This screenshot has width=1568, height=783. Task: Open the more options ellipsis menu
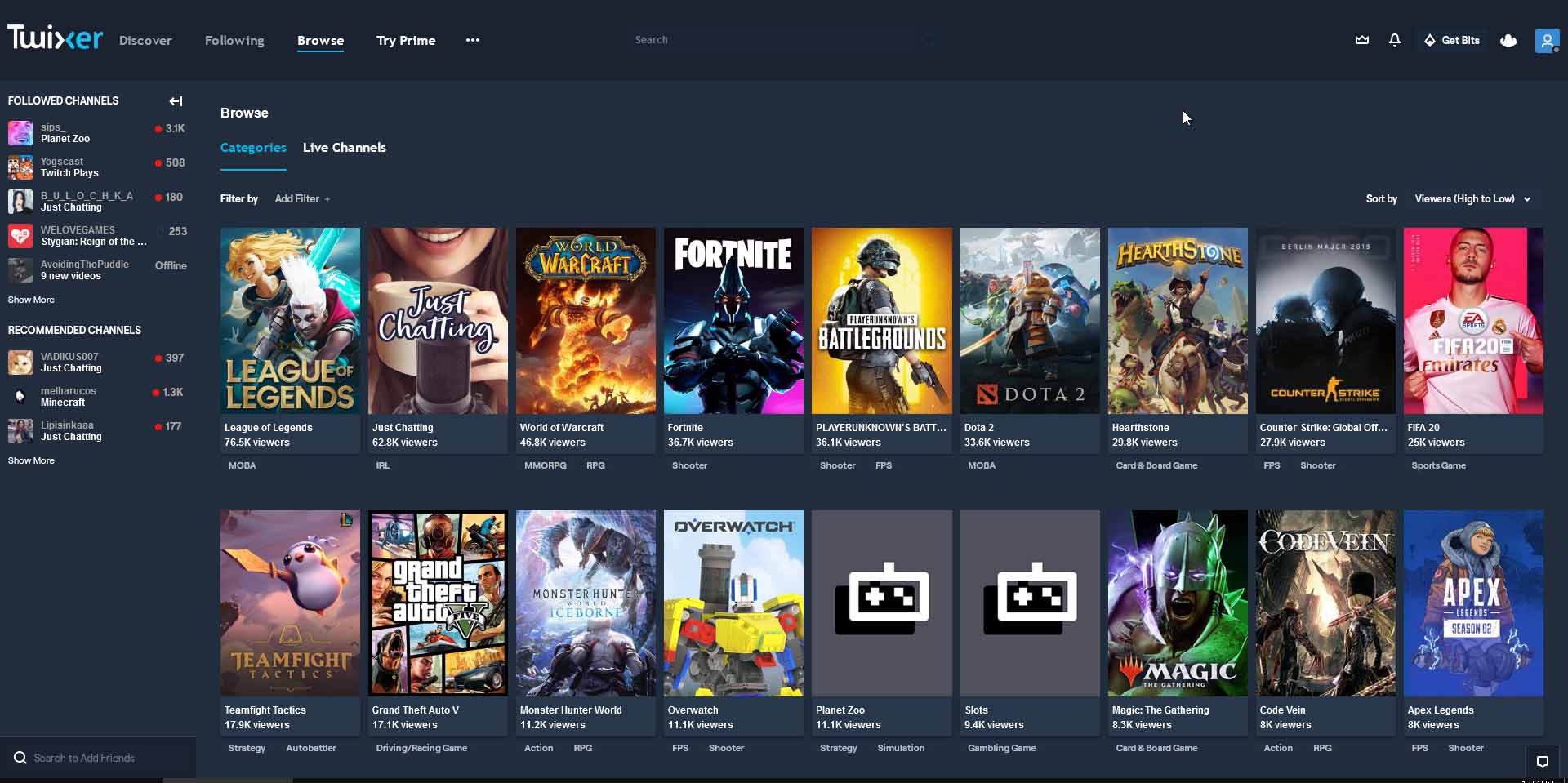click(473, 40)
